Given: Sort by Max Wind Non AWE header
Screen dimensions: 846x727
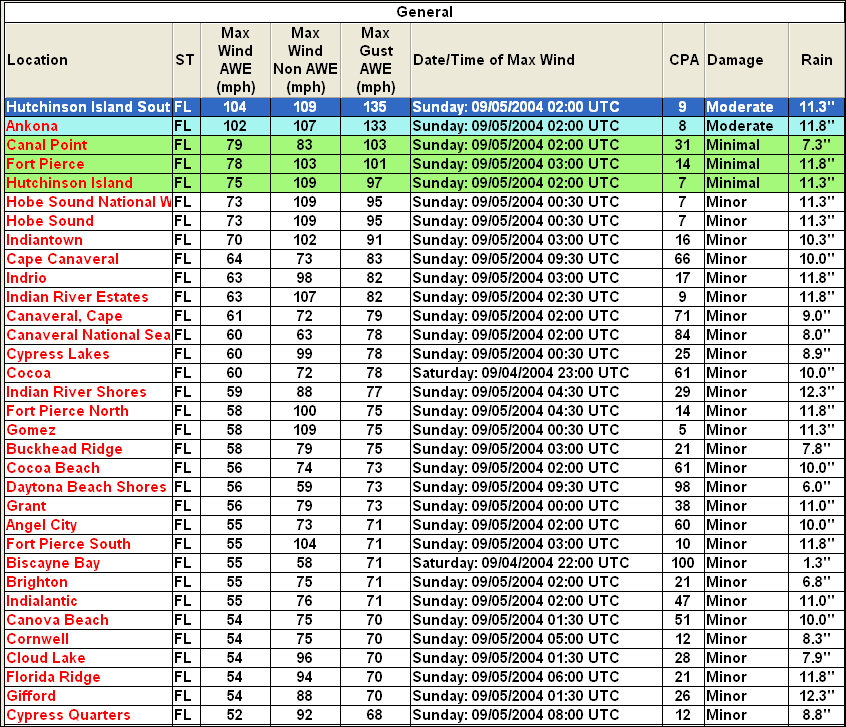Looking at the screenshot, I should click(305, 60).
